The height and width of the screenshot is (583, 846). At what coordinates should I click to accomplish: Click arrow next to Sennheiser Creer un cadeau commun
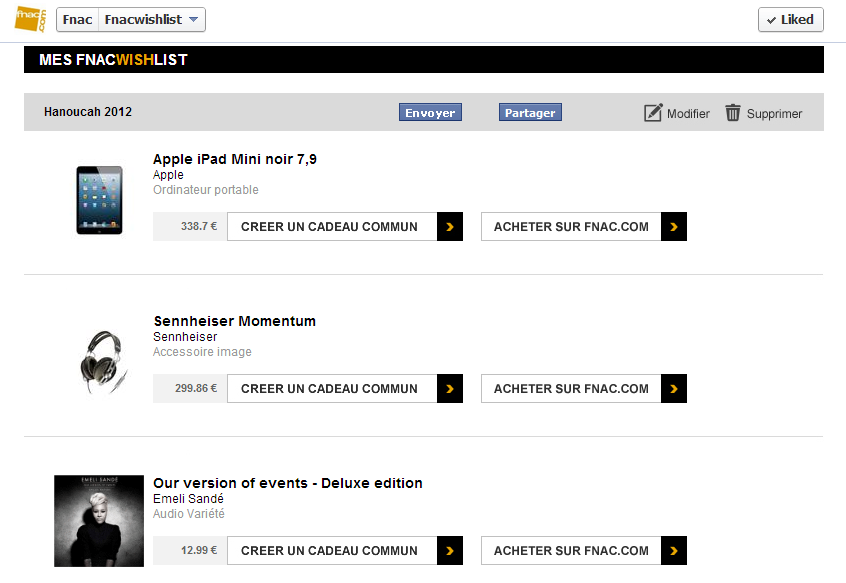coord(450,389)
